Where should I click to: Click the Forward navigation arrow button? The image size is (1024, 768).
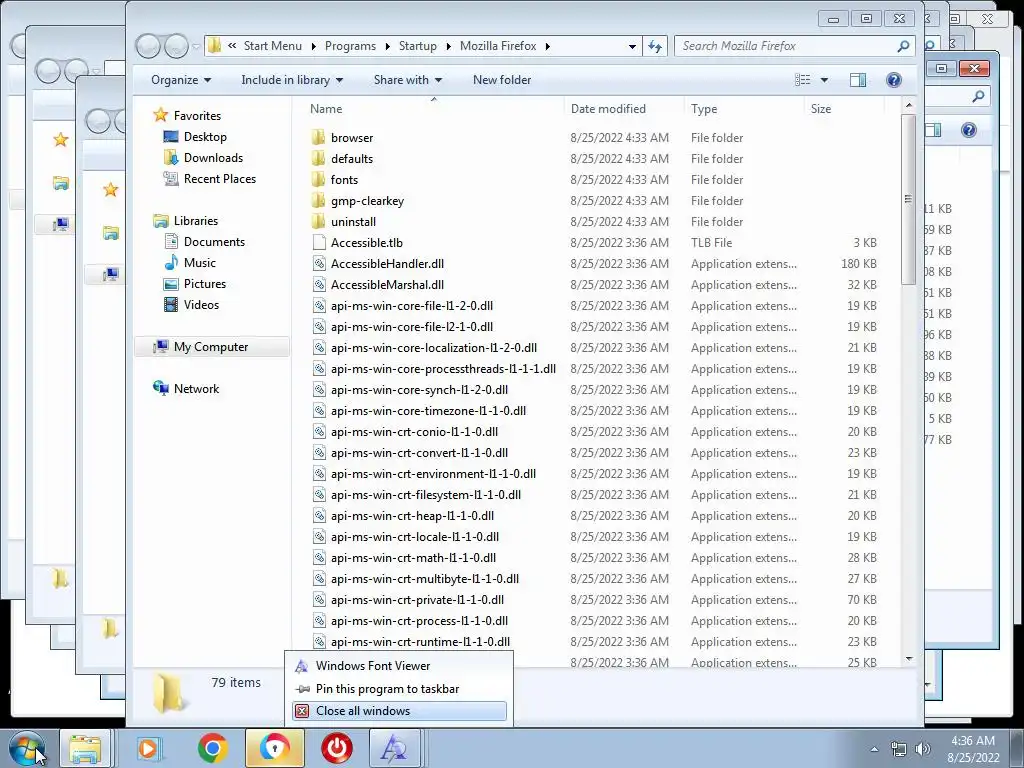pos(176,46)
